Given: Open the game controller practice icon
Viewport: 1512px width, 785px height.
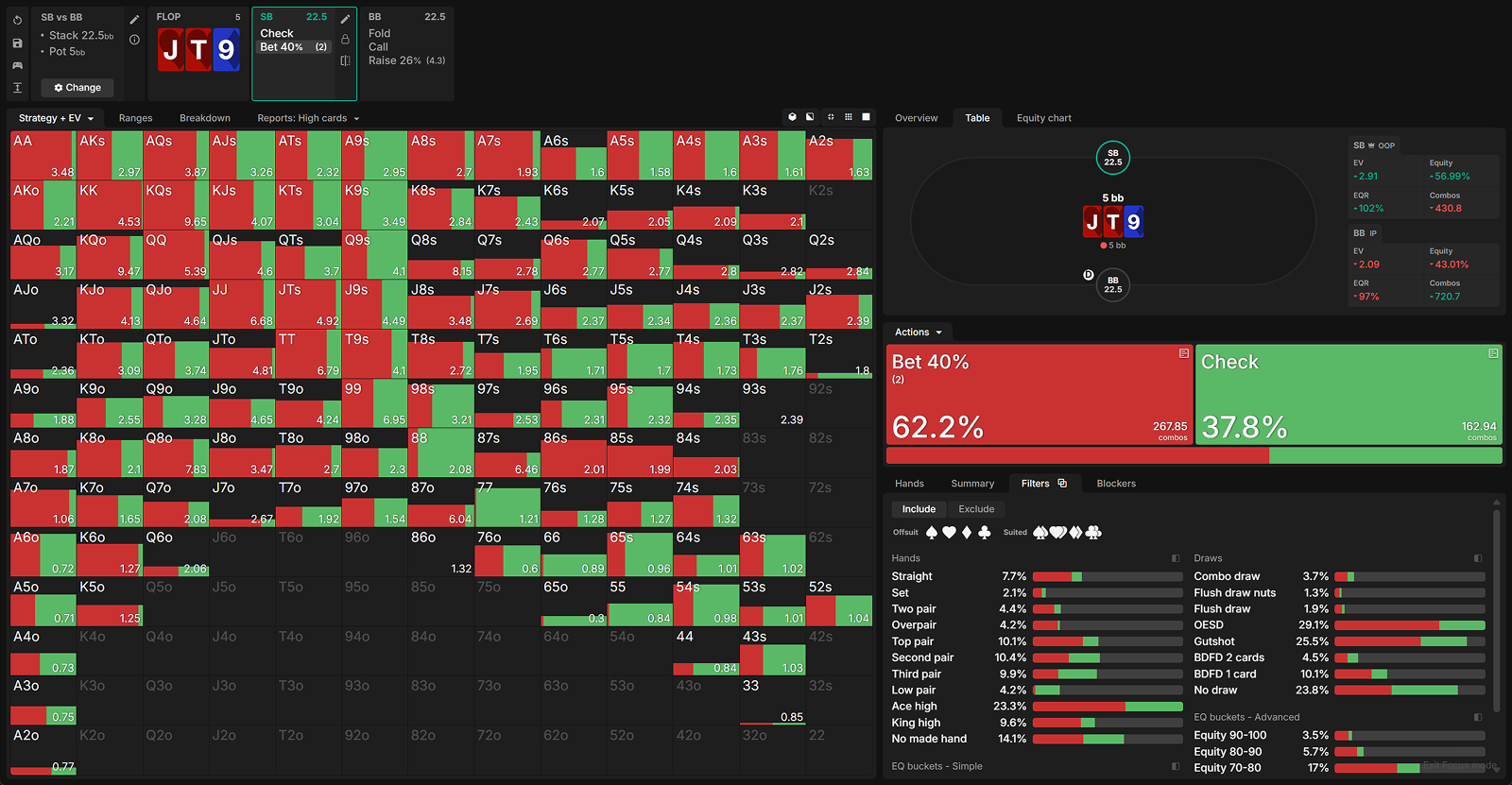Looking at the screenshot, I should pos(17,65).
